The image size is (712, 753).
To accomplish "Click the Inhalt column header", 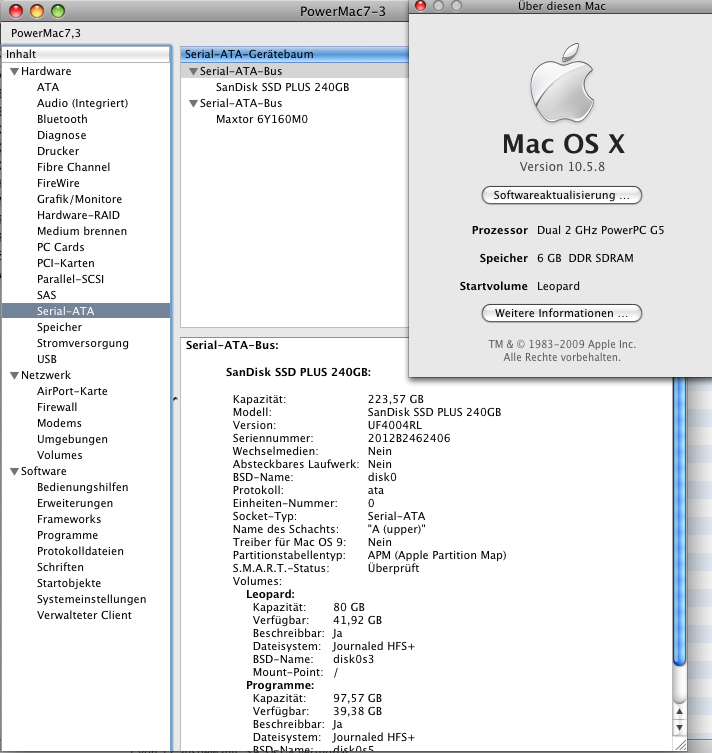I will (86, 54).
